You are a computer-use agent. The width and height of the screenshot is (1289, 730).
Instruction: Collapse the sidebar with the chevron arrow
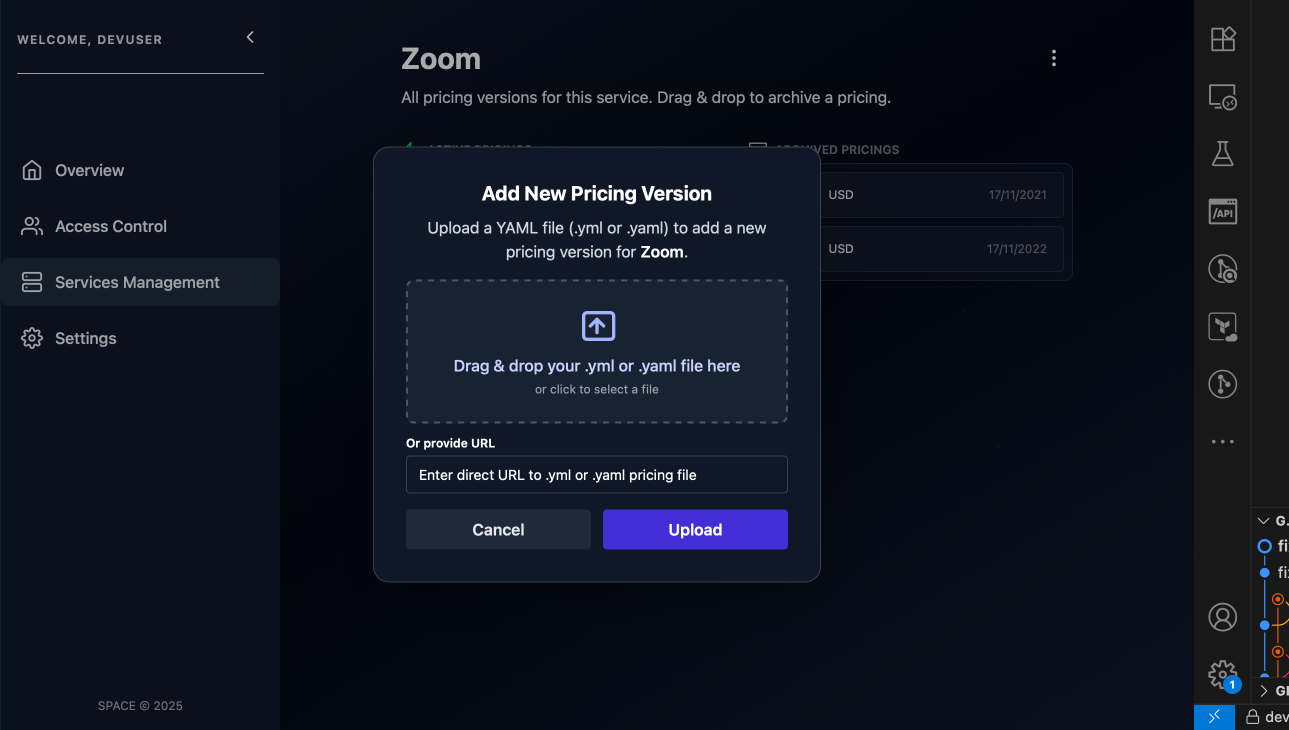point(250,37)
